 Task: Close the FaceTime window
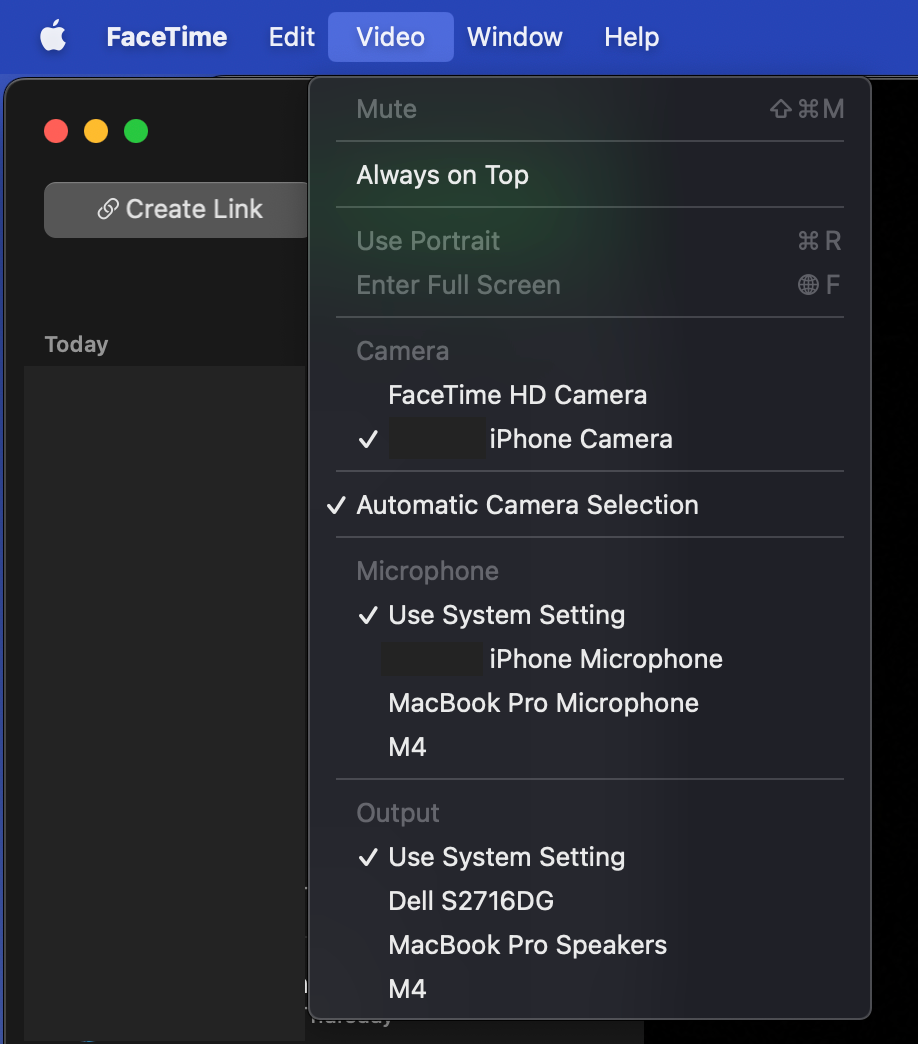56,131
